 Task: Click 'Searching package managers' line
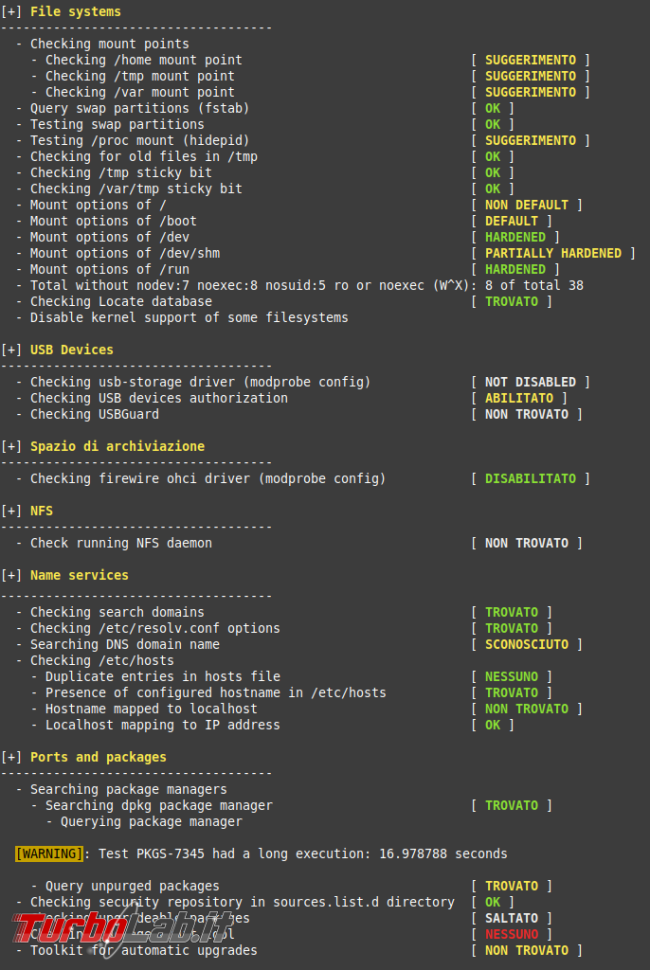pos(129,789)
